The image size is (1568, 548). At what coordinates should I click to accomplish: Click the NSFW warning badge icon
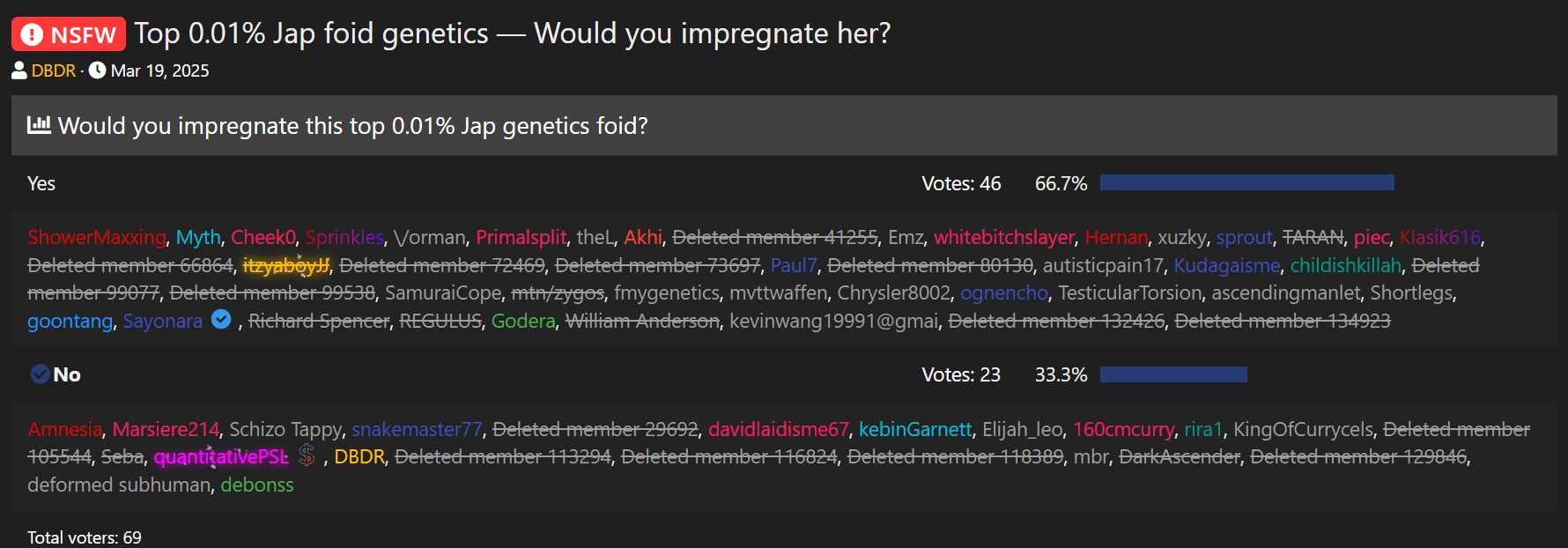click(32, 34)
